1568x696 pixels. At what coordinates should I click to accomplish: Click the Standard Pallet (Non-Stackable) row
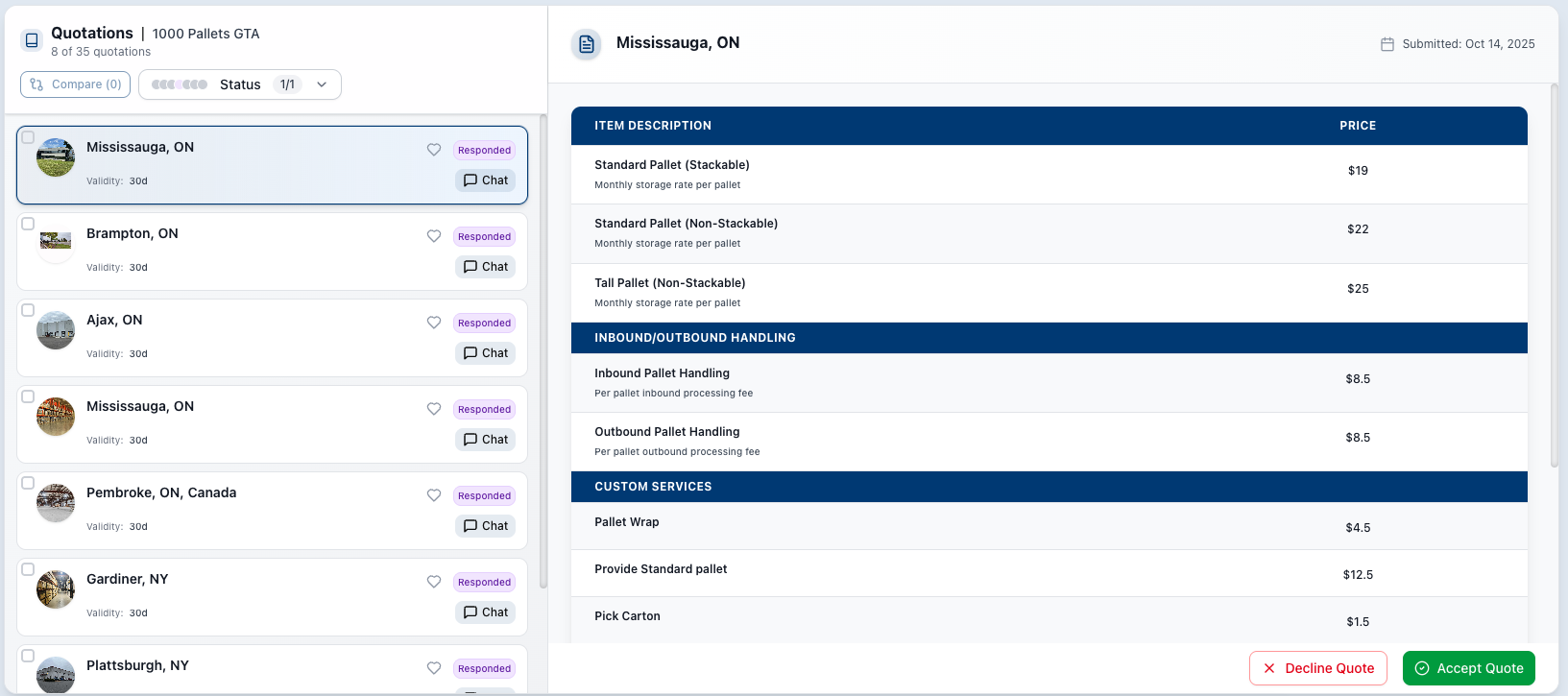click(1049, 234)
